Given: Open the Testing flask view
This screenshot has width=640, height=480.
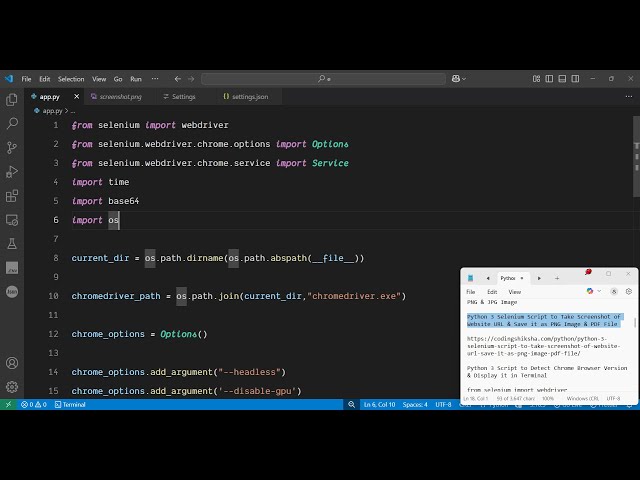Looking at the screenshot, I should coord(12,244).
